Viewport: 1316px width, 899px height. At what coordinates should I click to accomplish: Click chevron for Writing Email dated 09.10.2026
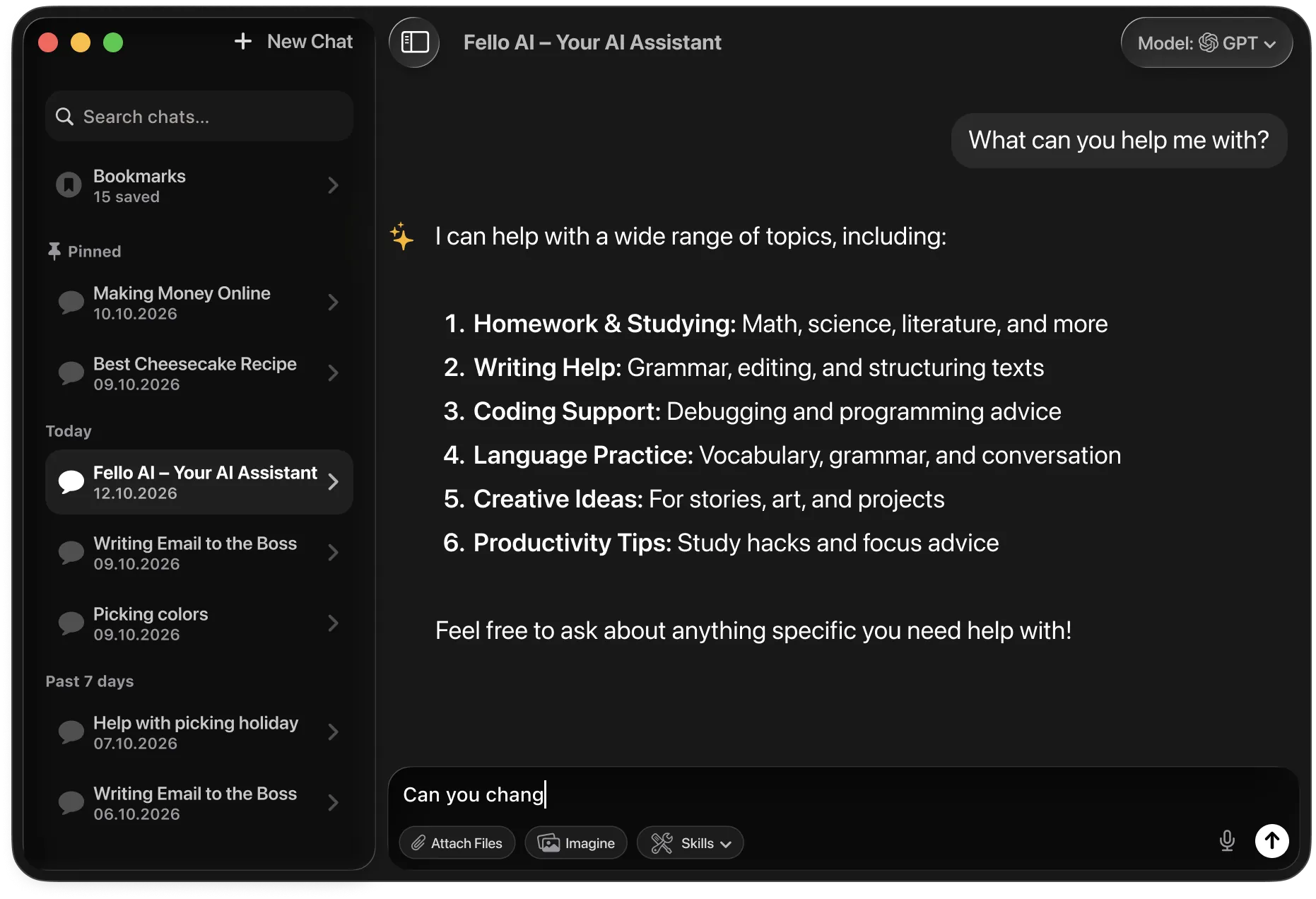[334, 553]
